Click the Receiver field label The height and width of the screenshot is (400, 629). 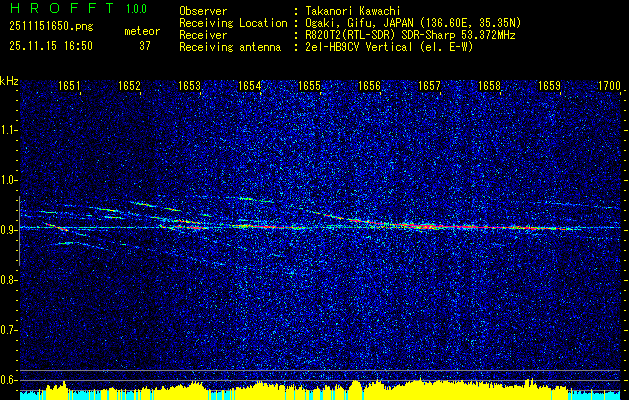tap(203, 35)
